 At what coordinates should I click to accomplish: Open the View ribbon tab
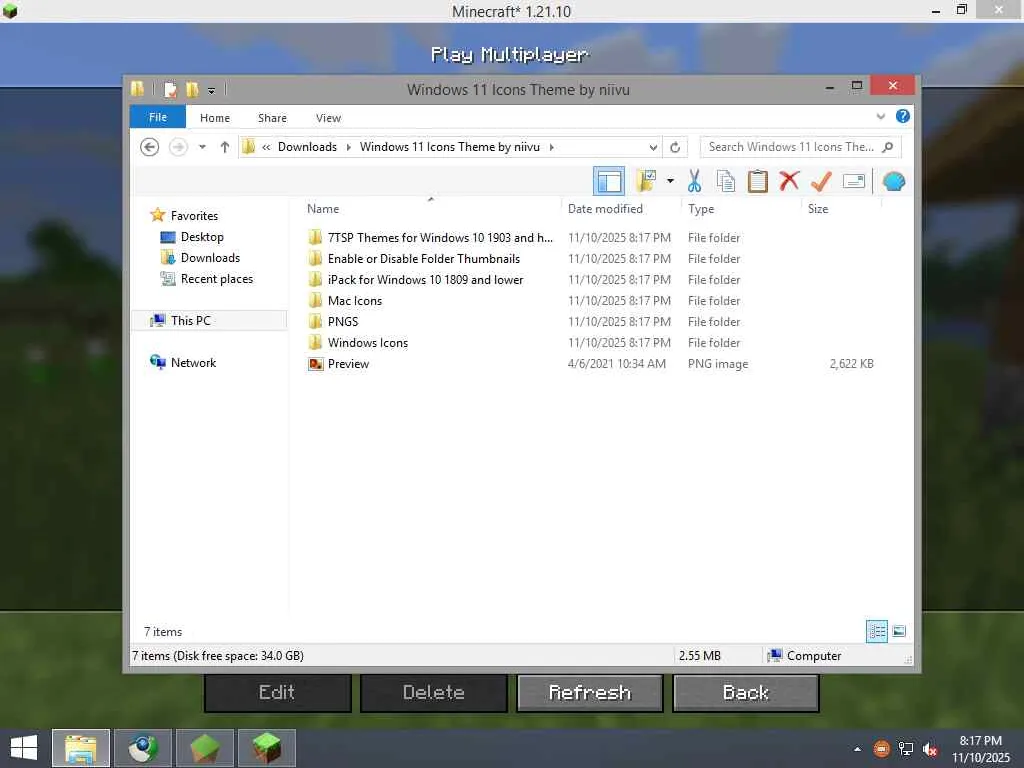click(x=328, y=118)
